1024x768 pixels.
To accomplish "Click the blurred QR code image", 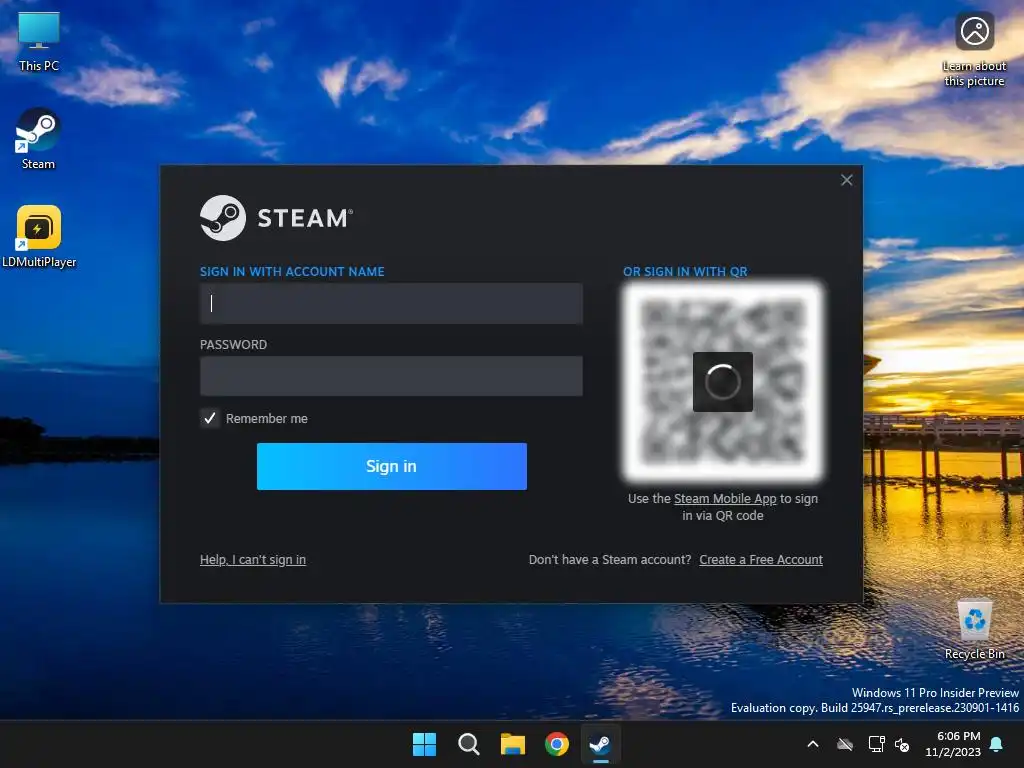I will tap(723, 382).
